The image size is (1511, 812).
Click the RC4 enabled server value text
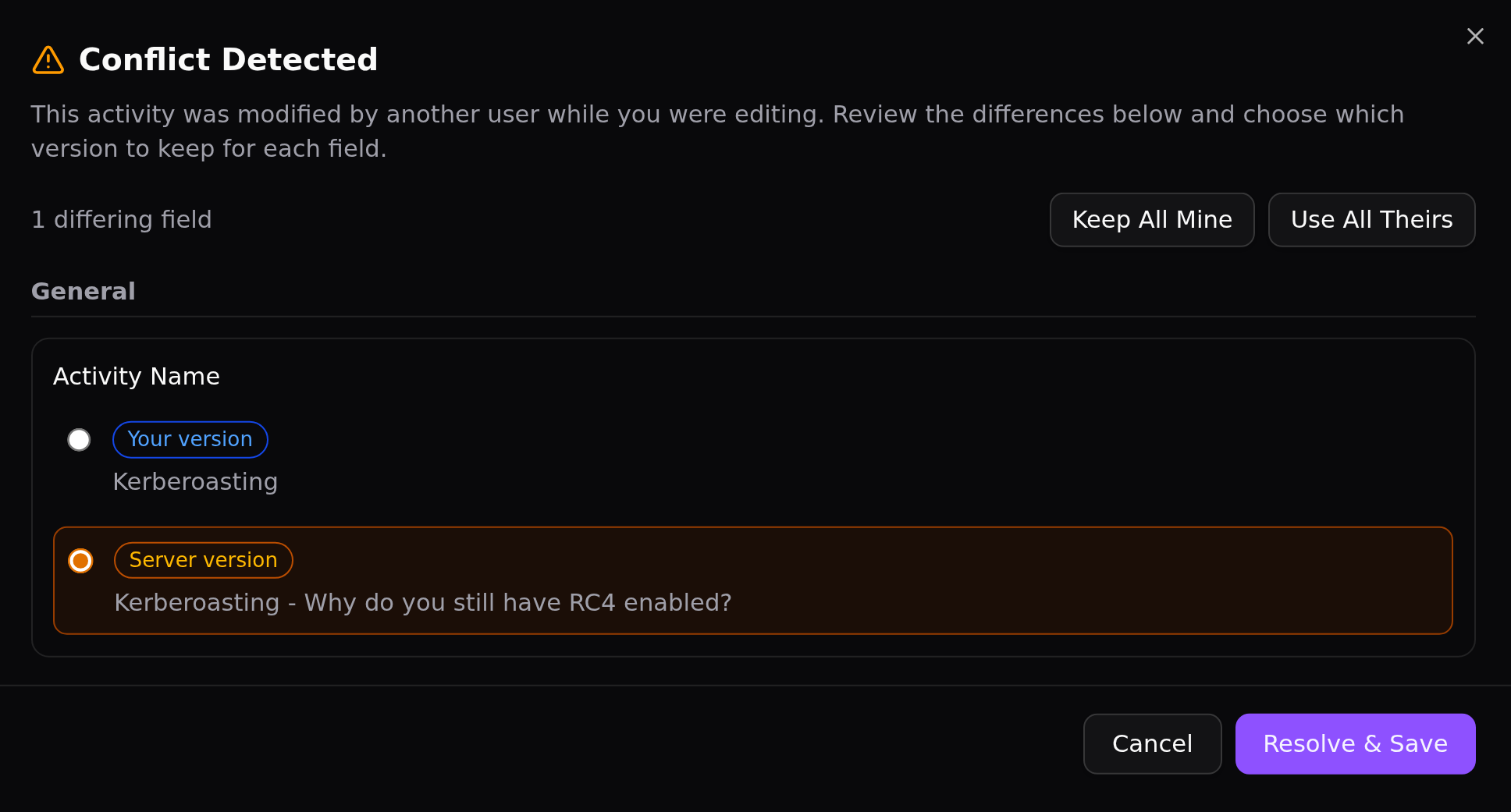pyautogui.click(x=423, y=603)
